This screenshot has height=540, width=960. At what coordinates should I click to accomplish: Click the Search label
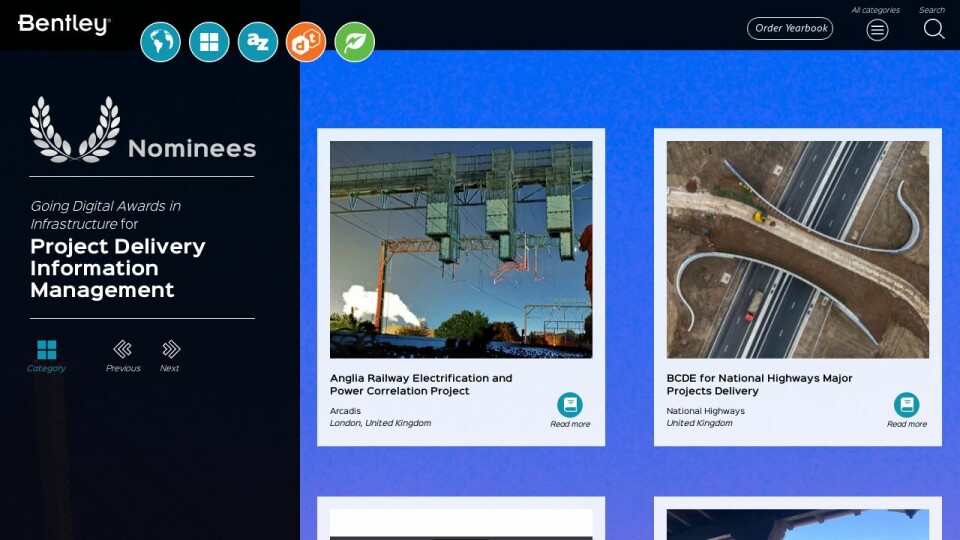(932, 10)
